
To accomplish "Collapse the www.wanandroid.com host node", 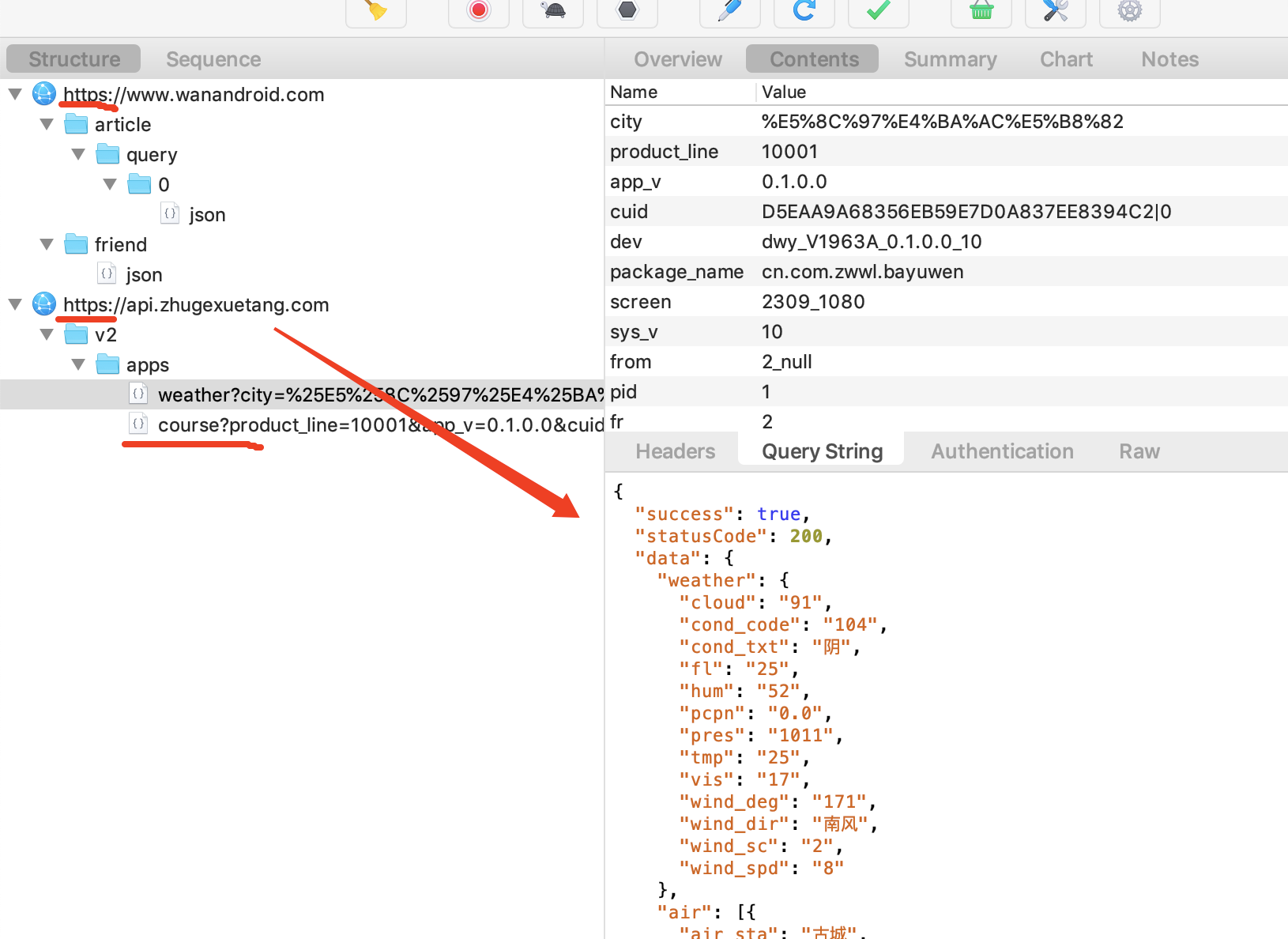I will click(15, 94).
